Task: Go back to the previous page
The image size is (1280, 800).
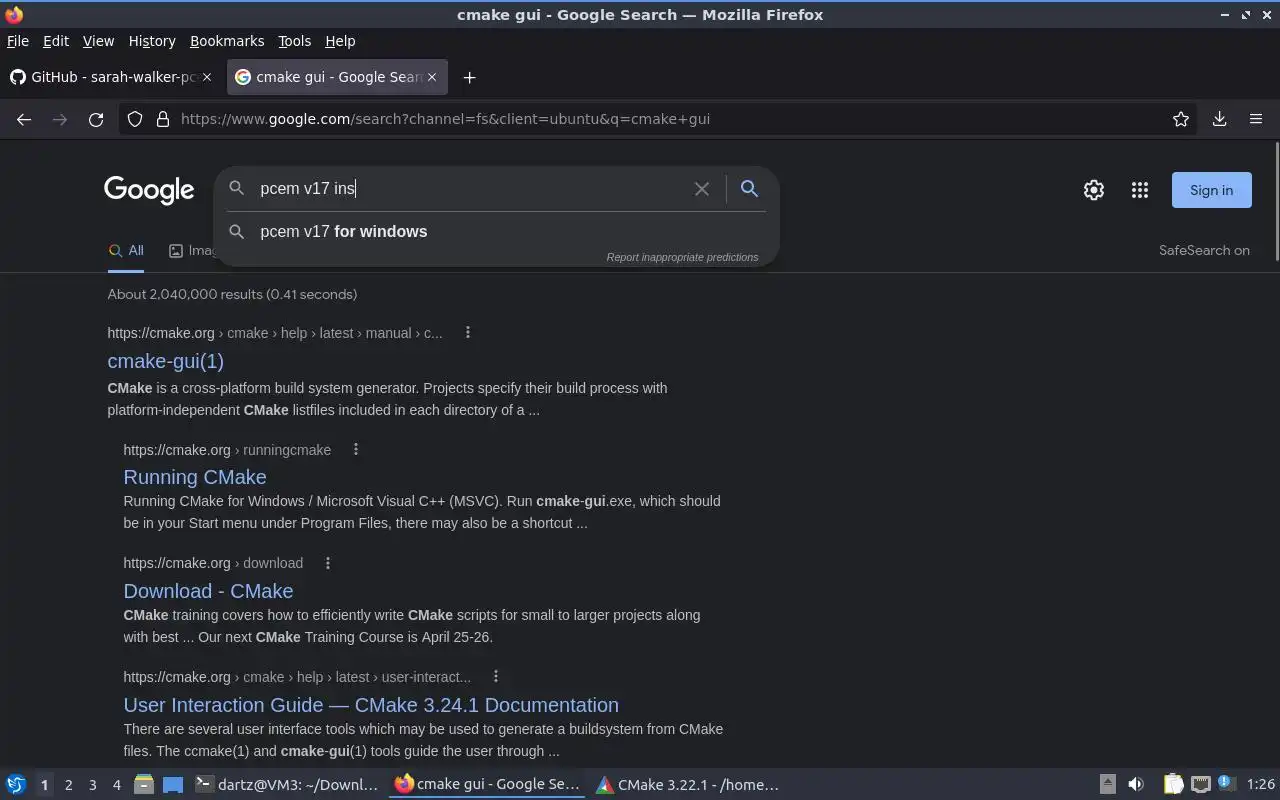Action: (24, 119)
